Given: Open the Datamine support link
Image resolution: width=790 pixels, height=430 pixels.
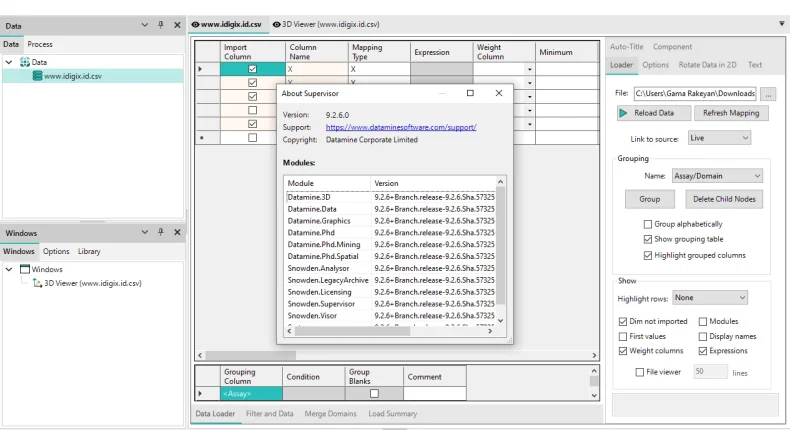Looking at the screenshot, I should click(x=401, y=127).
